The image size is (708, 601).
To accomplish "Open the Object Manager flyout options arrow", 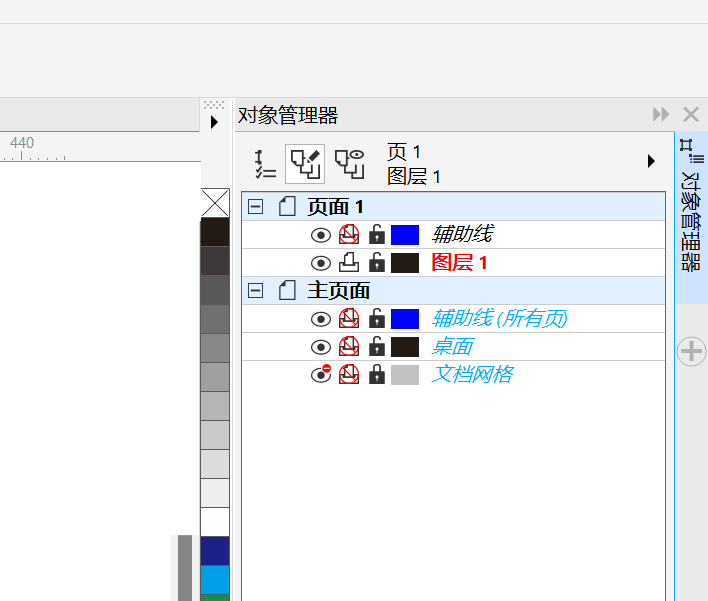I will (651, 161).
